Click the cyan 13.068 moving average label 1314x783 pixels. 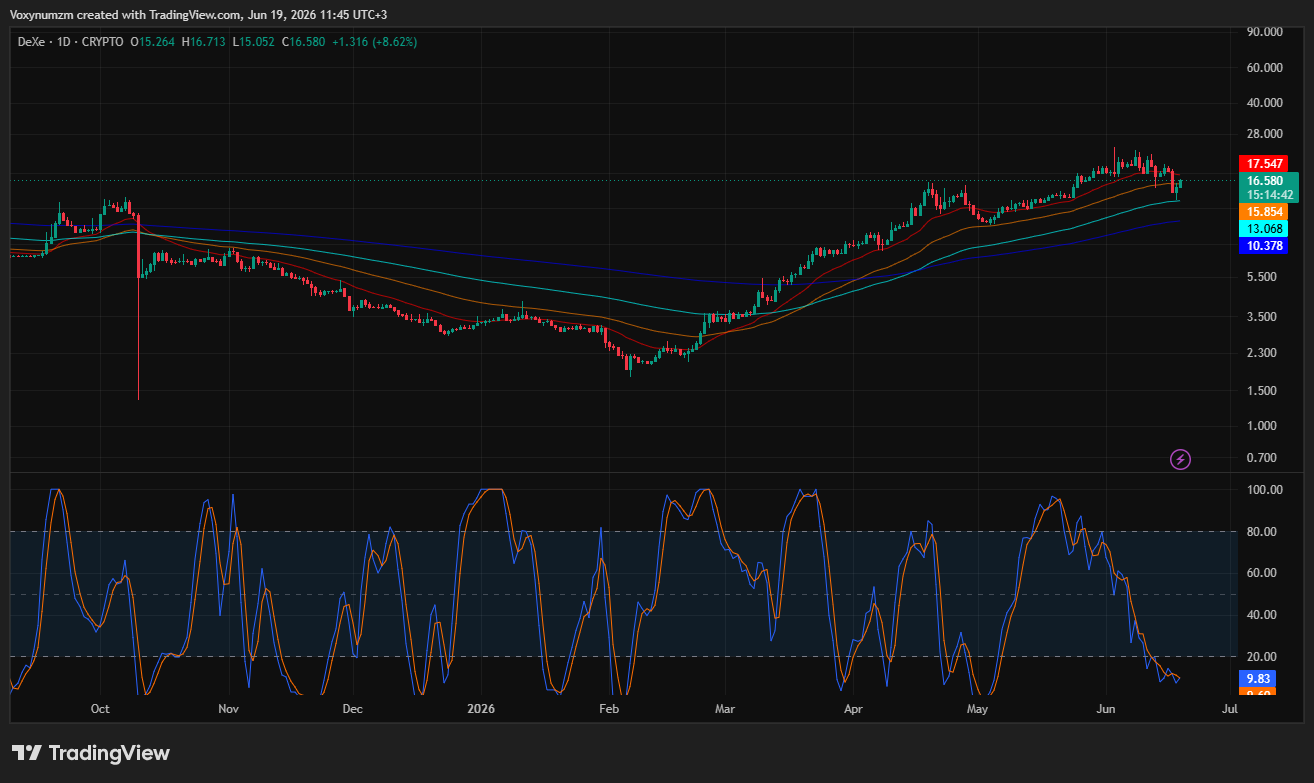click(x=1265, y=229)
